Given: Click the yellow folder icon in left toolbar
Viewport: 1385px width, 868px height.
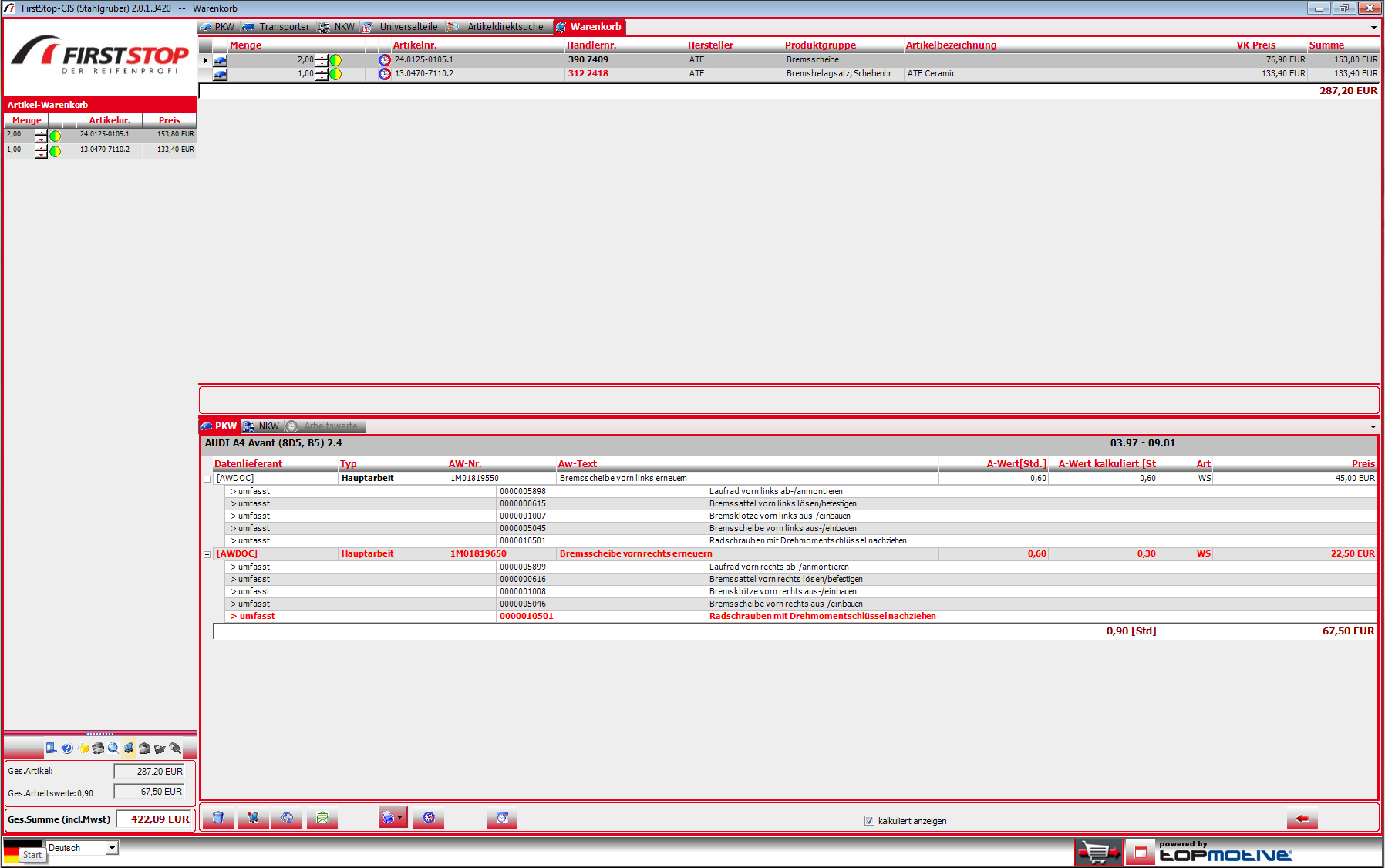Looking at the screenshot, I should tap(83, 748).
